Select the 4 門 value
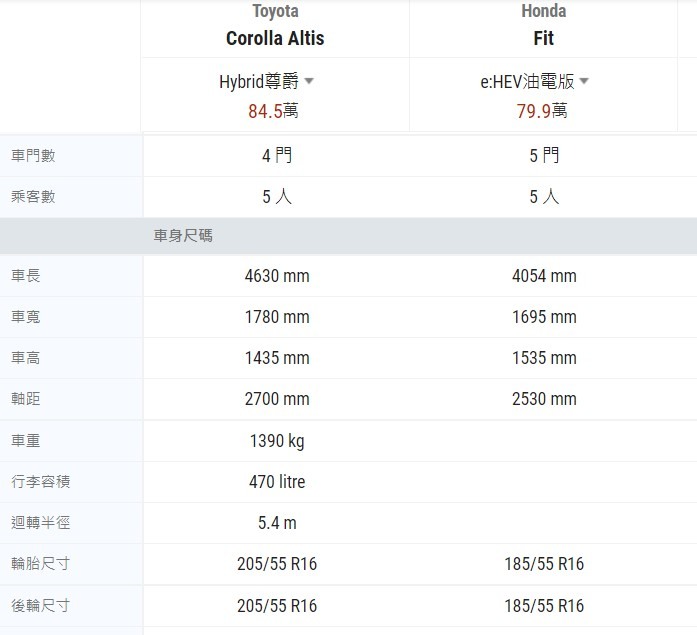The image size is (697, 635). click(x=277, y=156)
